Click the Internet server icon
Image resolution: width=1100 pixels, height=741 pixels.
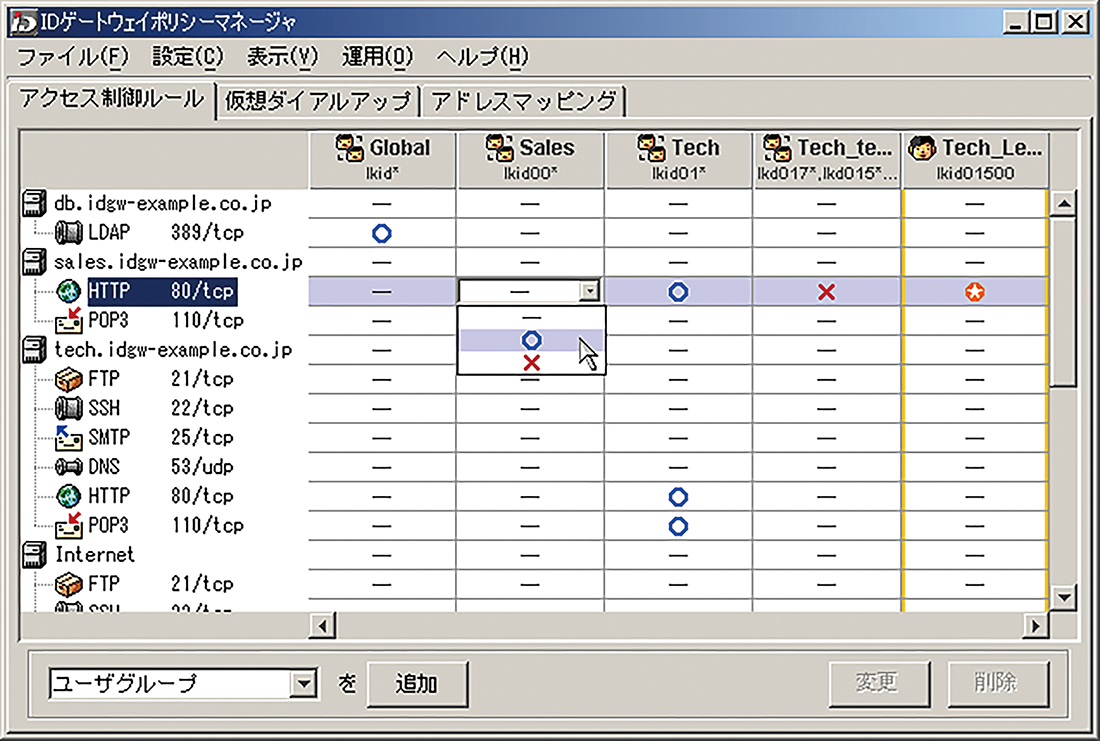pyautogui.click(x=35, y=555)
